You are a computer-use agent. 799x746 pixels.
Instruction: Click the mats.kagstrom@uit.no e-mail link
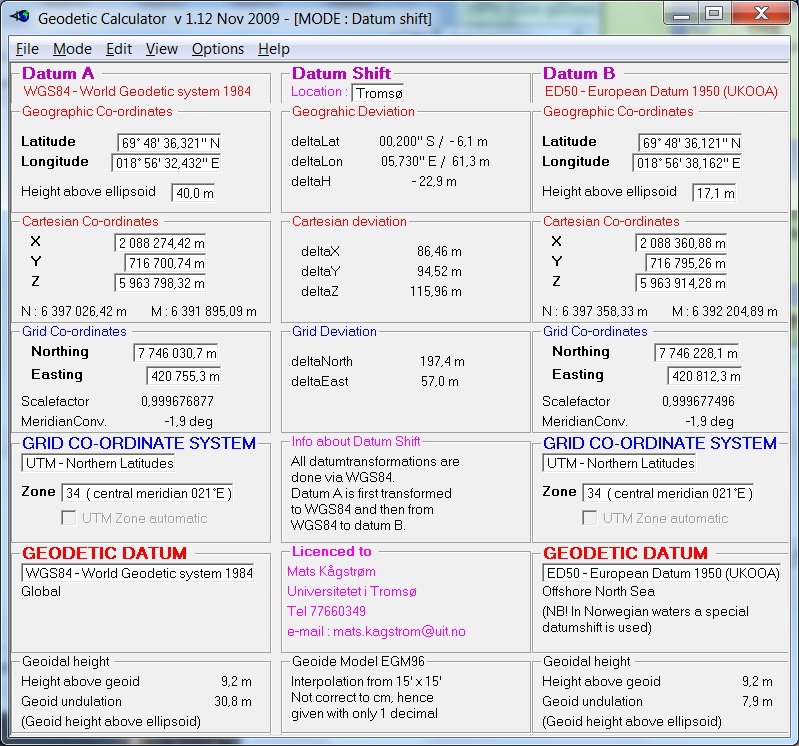[x=376, y=631]
